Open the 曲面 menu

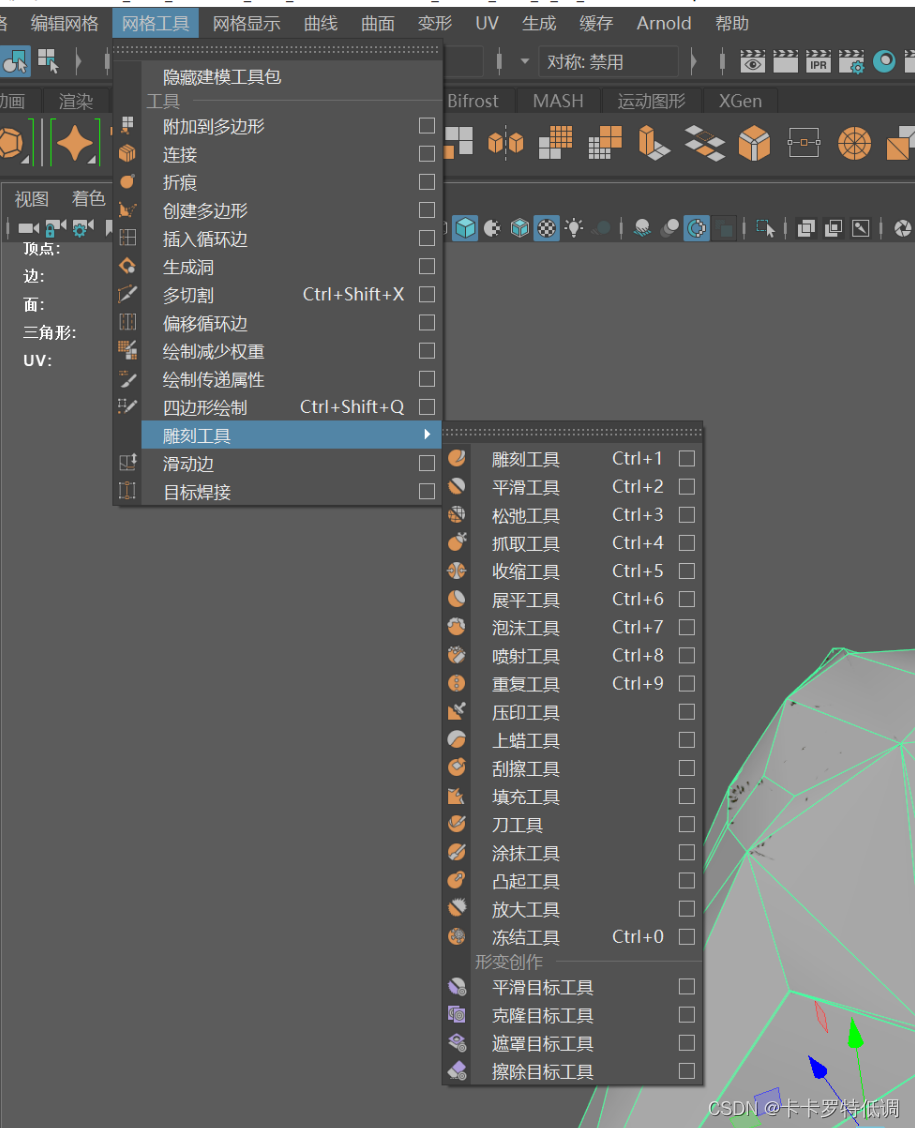[x=378, y=24]
